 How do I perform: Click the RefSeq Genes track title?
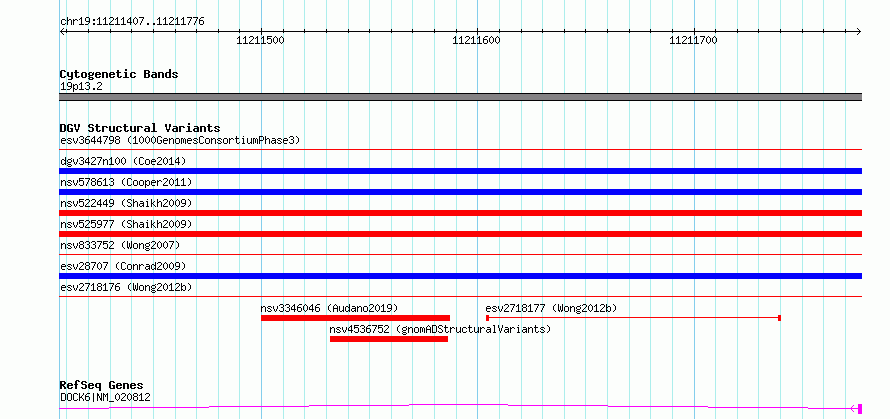pyautogui.click(x=102, y=386)
